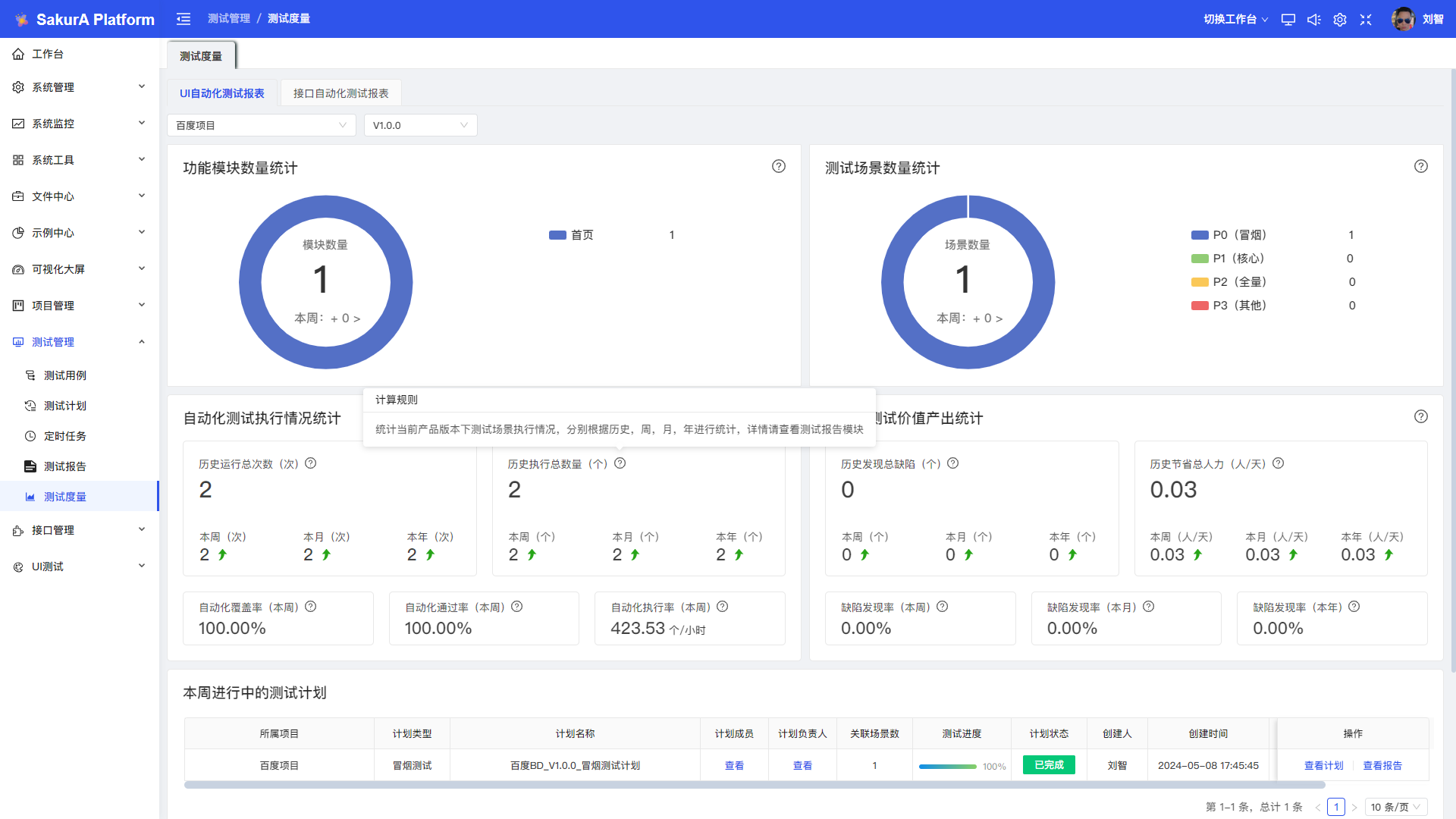
Task: Open 定时任务 sidebar item
Action: pos(80,436)
